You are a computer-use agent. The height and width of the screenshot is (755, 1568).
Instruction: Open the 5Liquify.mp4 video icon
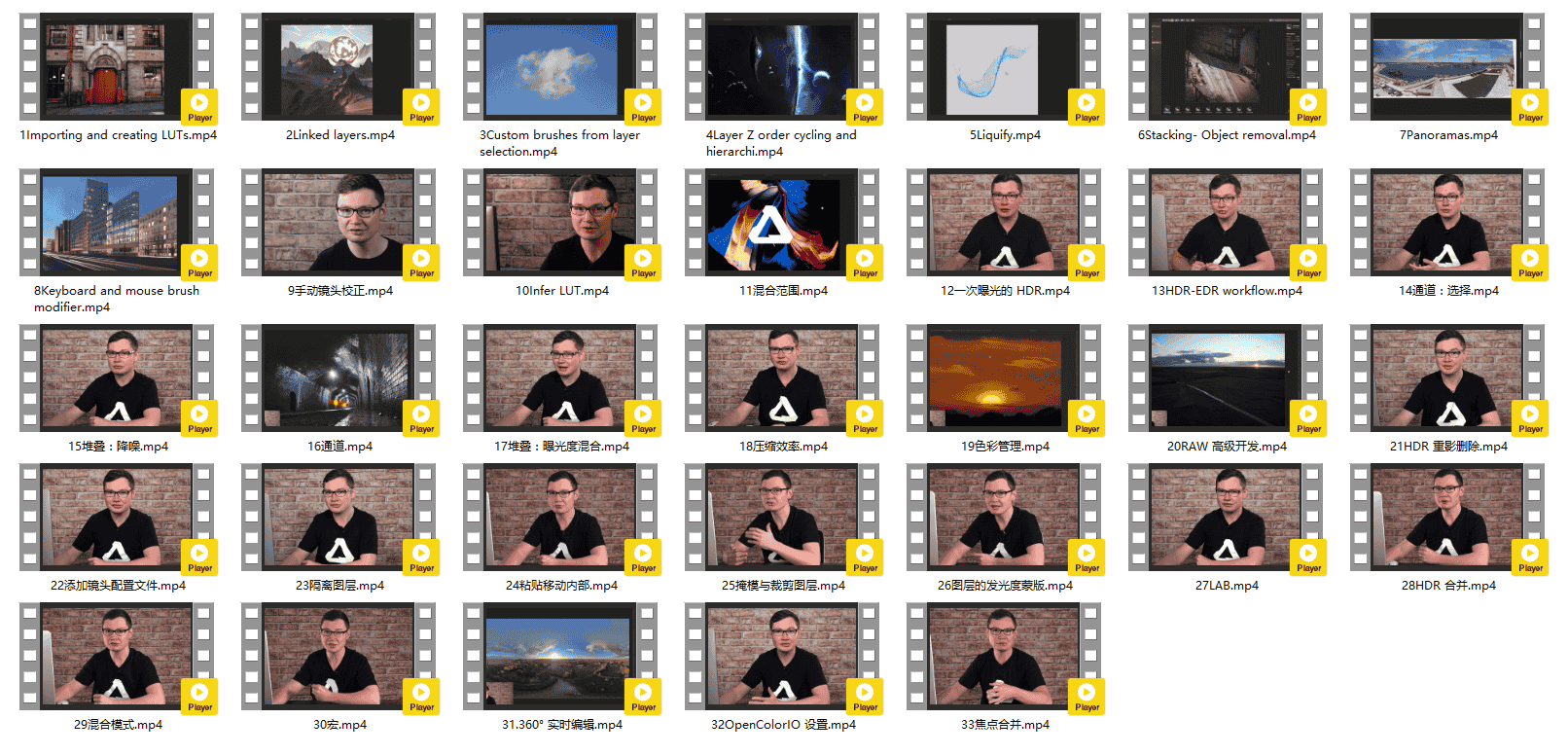[x=1004, y=67]
